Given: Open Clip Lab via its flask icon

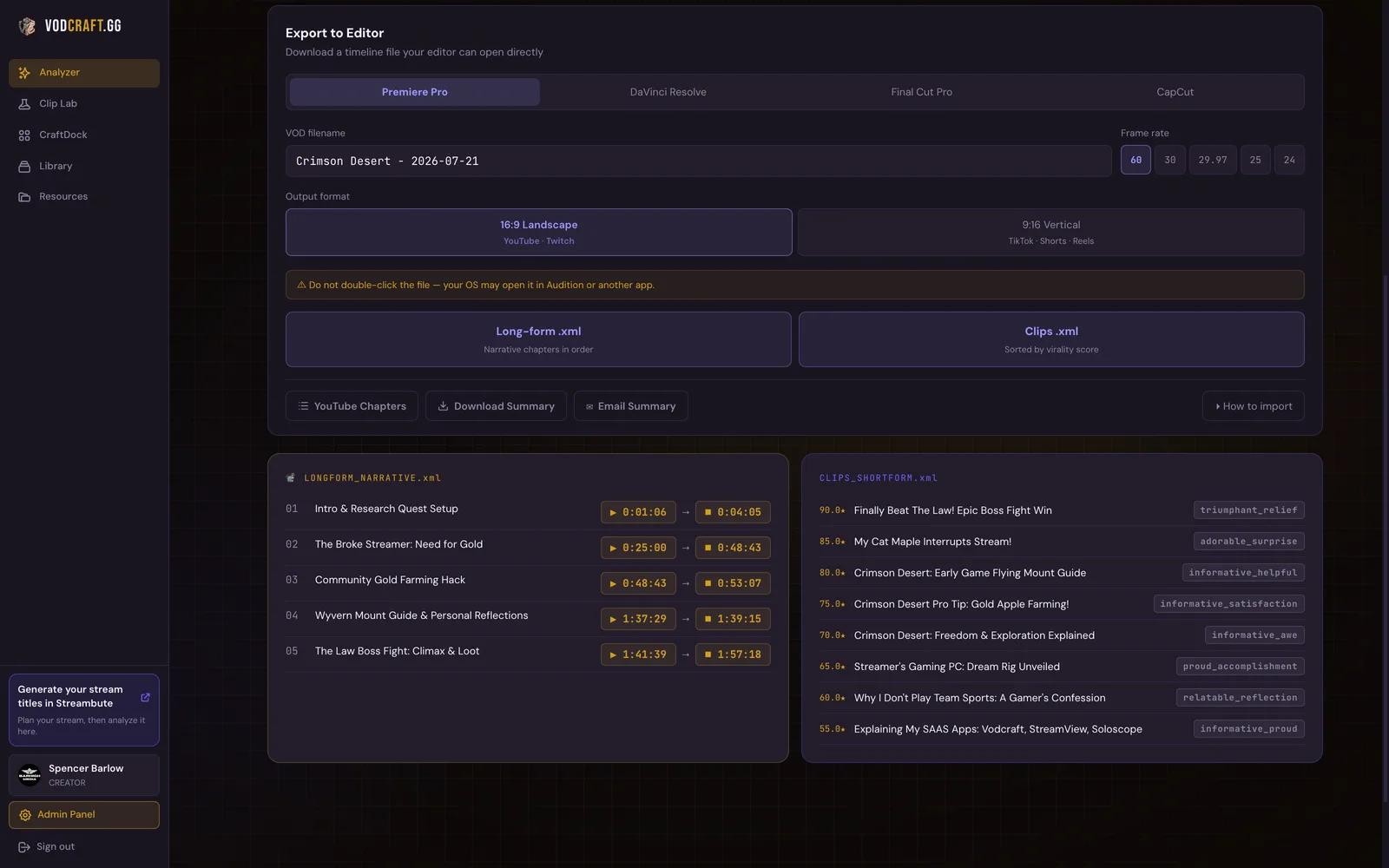Looking at the screenshot, I should point(24,104).
